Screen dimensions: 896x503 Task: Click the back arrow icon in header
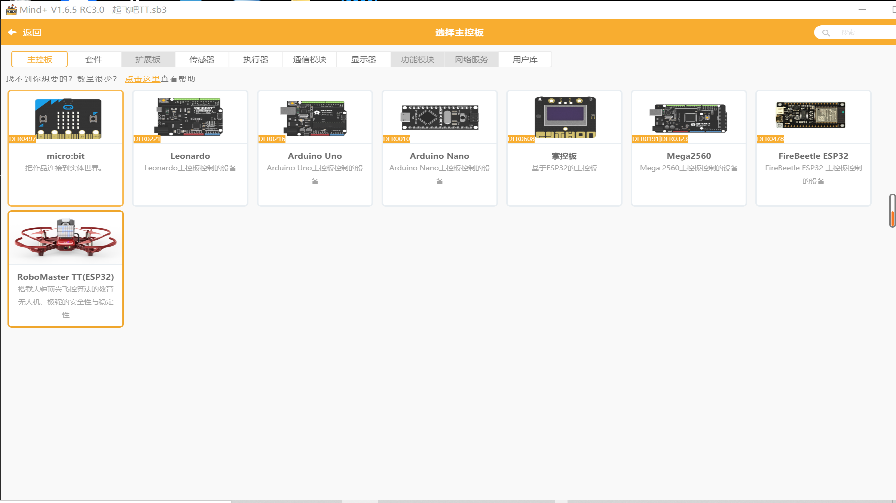point(12,33)
